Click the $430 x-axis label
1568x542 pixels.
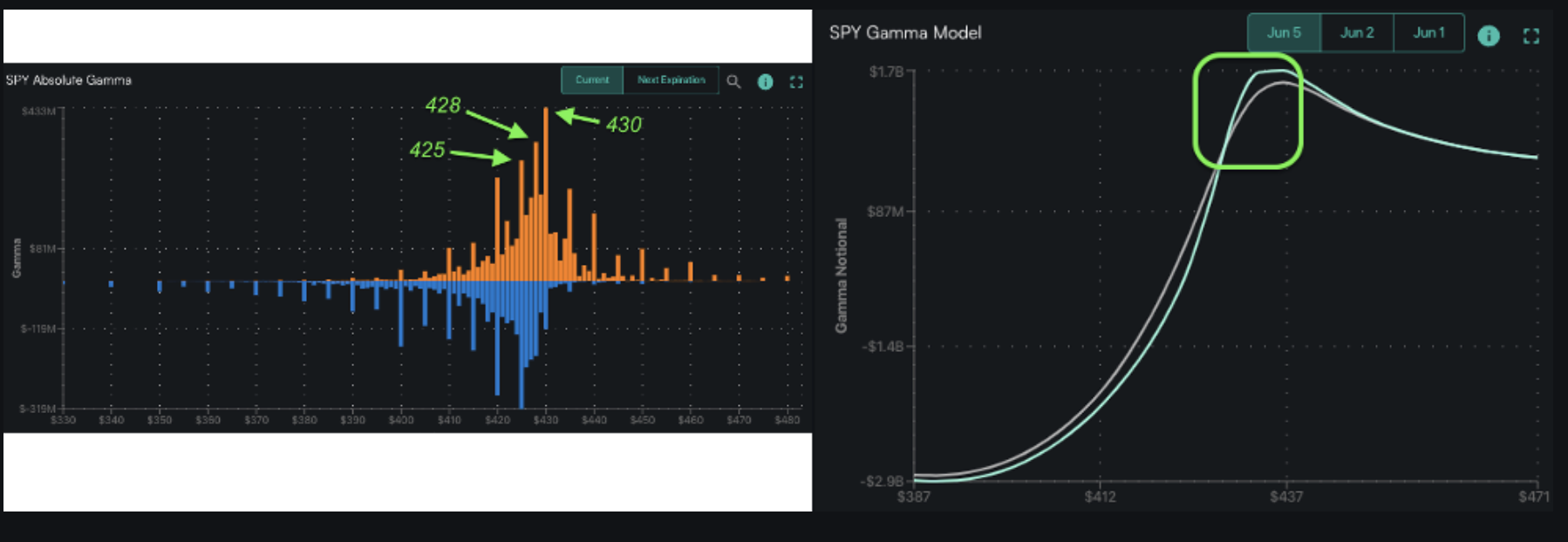coord(546,420)
